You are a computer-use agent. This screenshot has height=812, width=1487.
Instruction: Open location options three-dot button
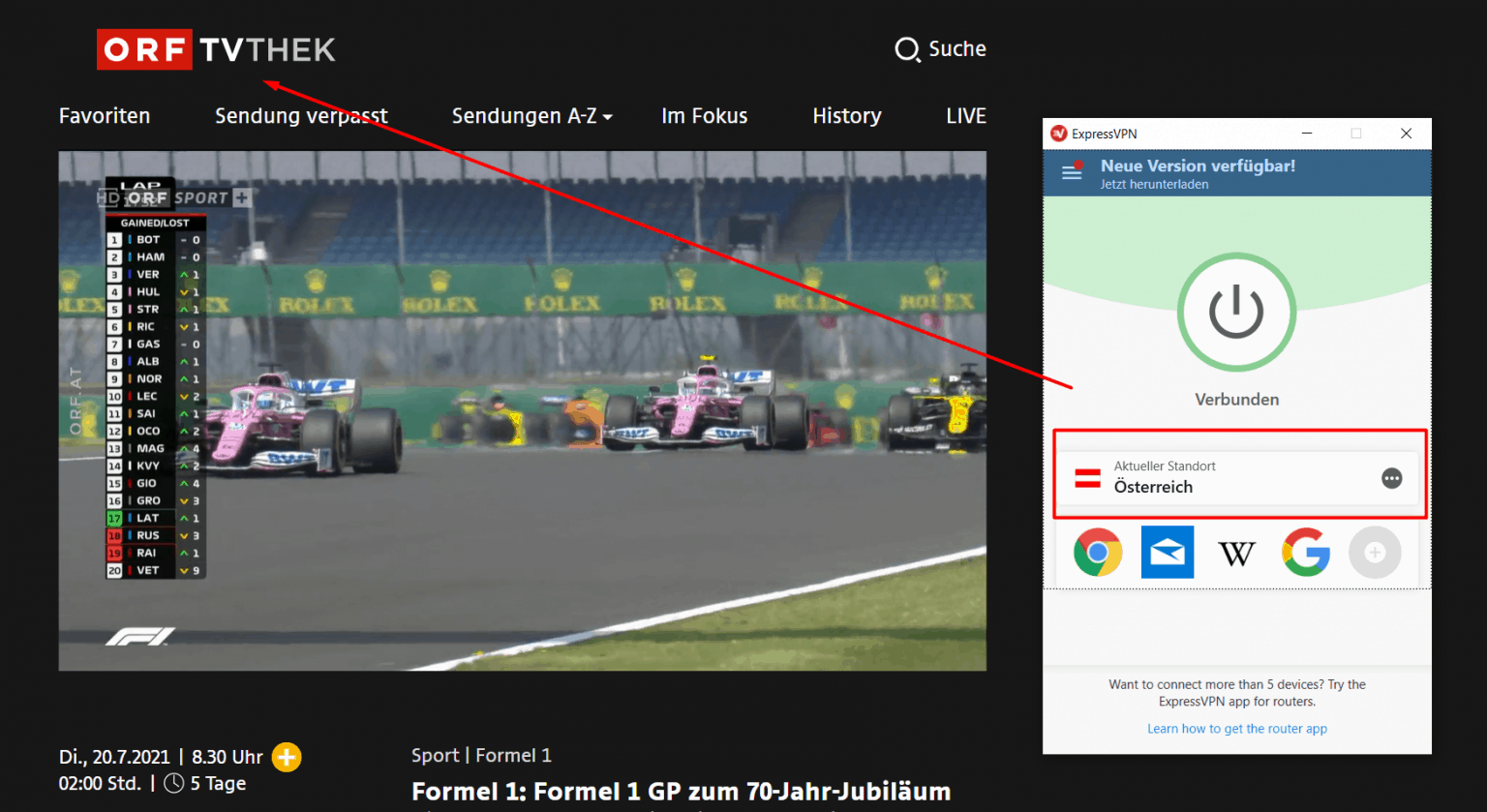click(1391, 478)
